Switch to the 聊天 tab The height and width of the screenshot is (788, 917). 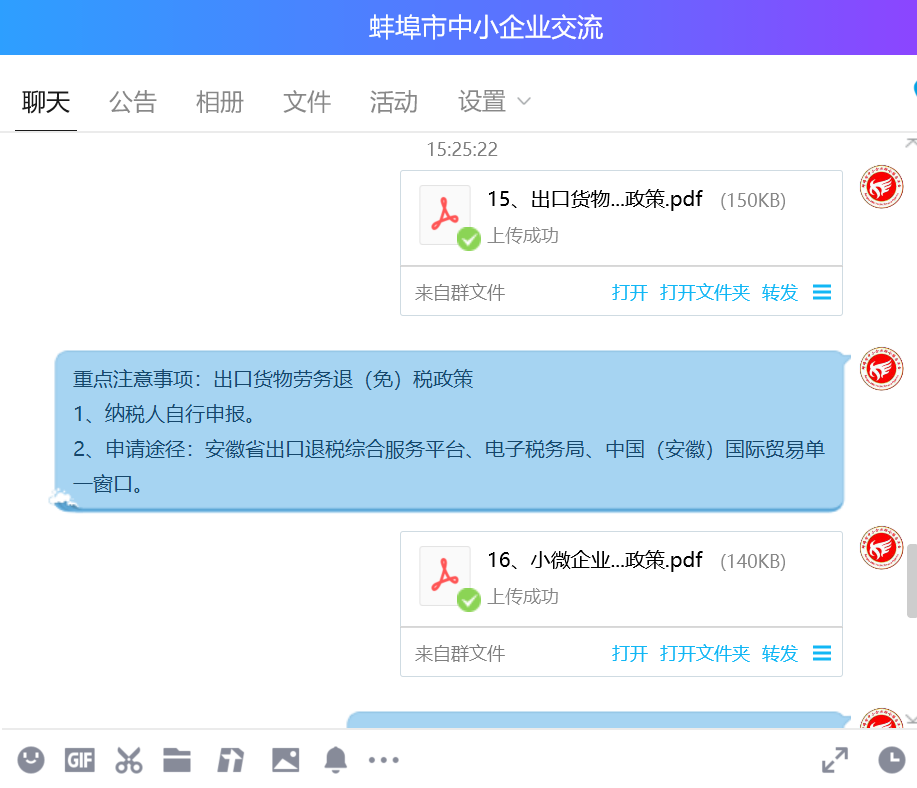pos(46,102)
